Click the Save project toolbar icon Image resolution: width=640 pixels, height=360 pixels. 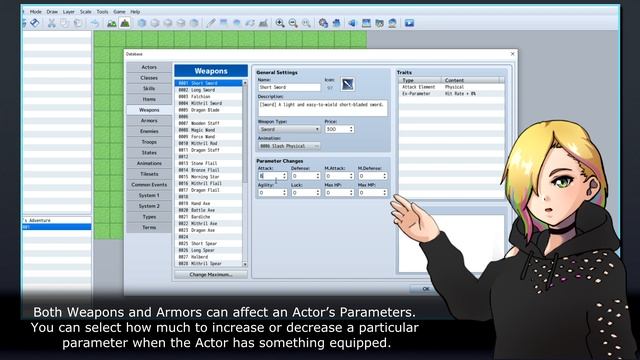[x=35, y=23]
